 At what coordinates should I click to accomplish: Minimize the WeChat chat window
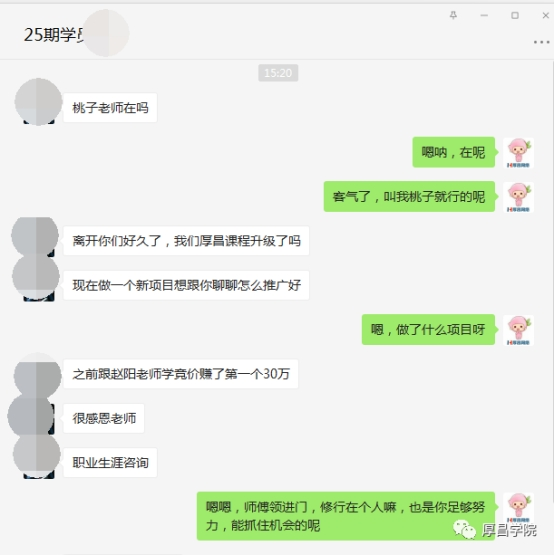tap(484, 15)
